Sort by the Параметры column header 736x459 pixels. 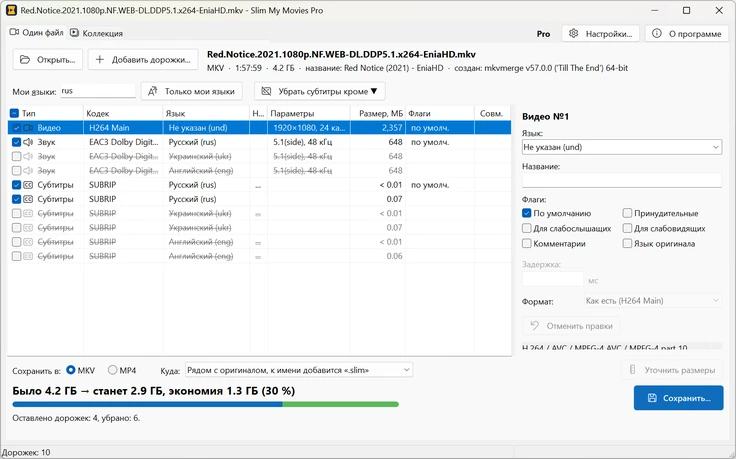pos(309,113)
